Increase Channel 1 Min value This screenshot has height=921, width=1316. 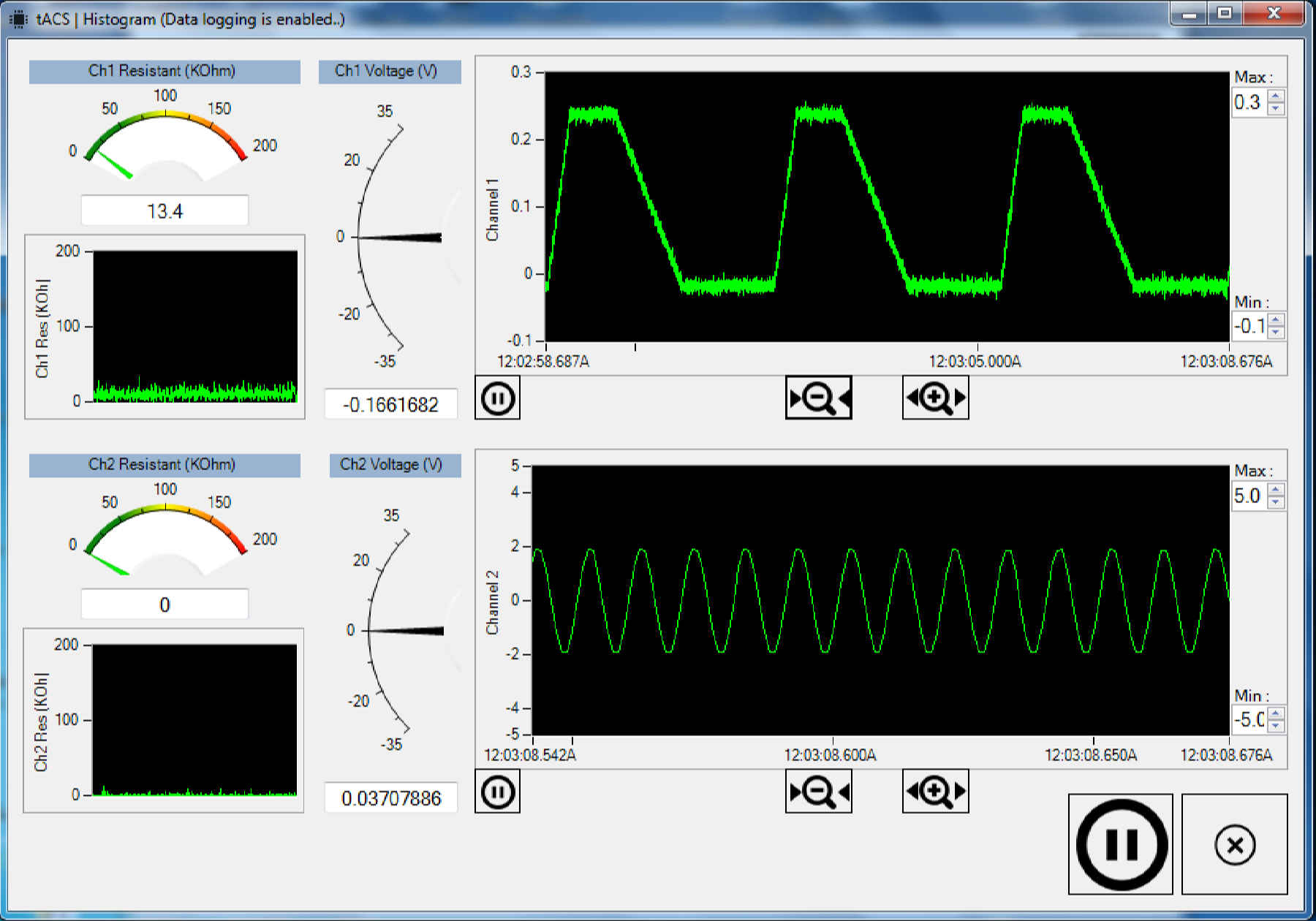[1276, 320]
